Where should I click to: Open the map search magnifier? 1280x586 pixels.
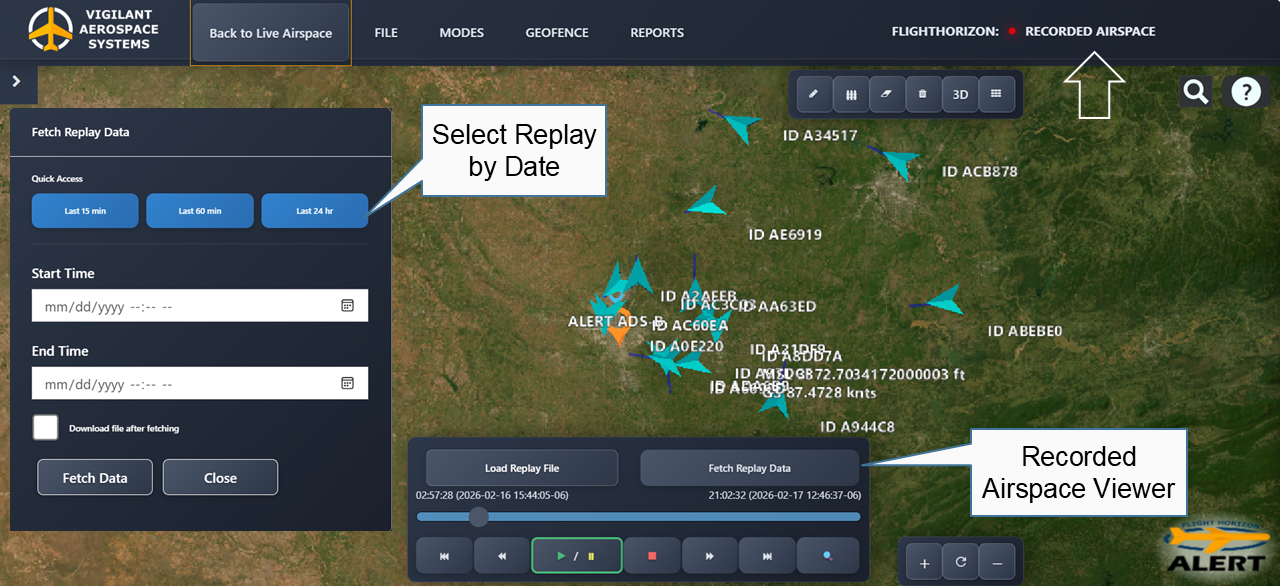coord(1195,92)
